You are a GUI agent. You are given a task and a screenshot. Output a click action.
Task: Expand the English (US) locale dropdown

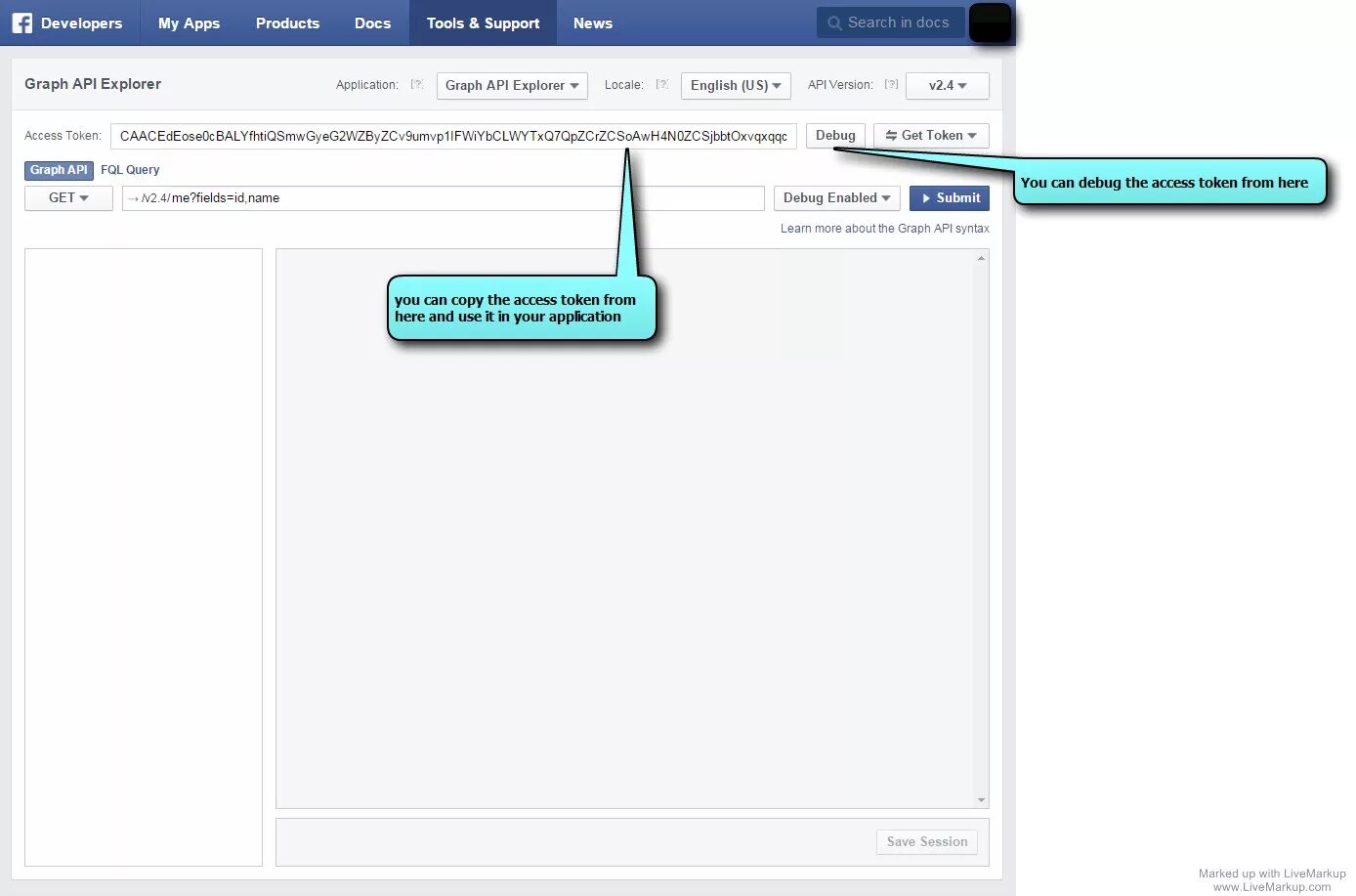[x=736, y=85]
